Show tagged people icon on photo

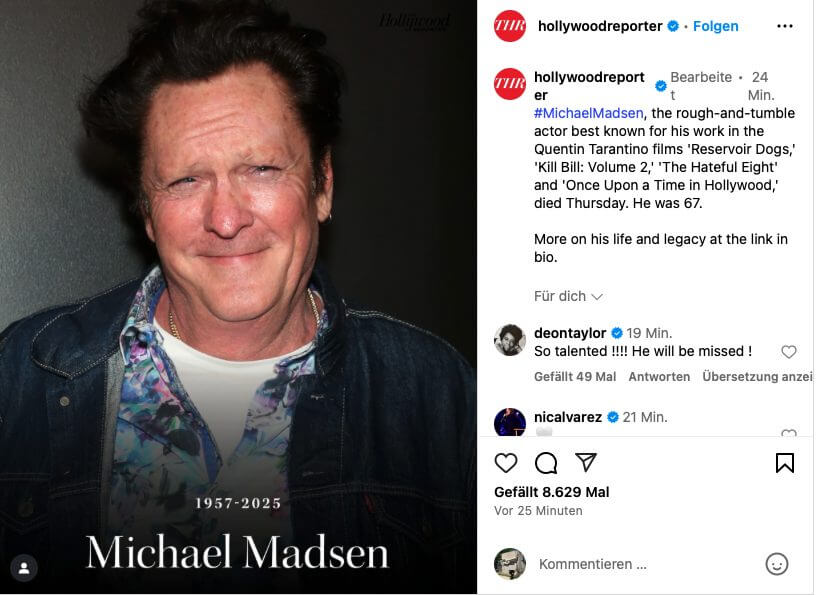[24, 568]
